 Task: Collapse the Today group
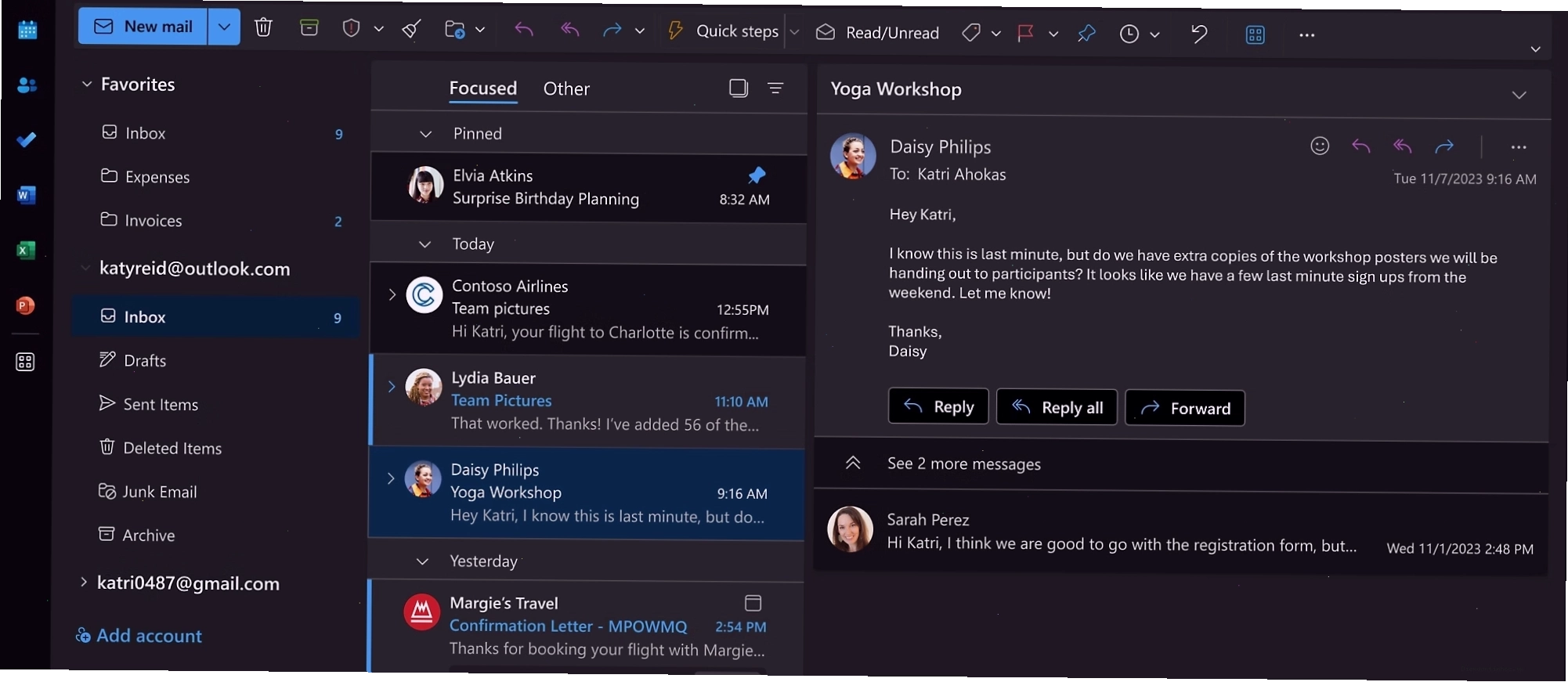click(425, 244)
